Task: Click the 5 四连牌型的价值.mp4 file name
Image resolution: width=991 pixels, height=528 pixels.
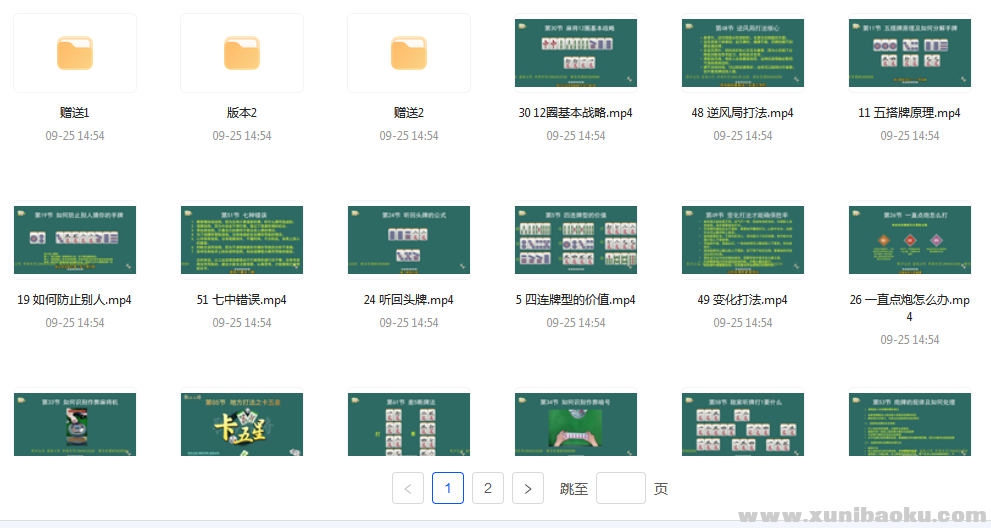Action: click(576, 300)
